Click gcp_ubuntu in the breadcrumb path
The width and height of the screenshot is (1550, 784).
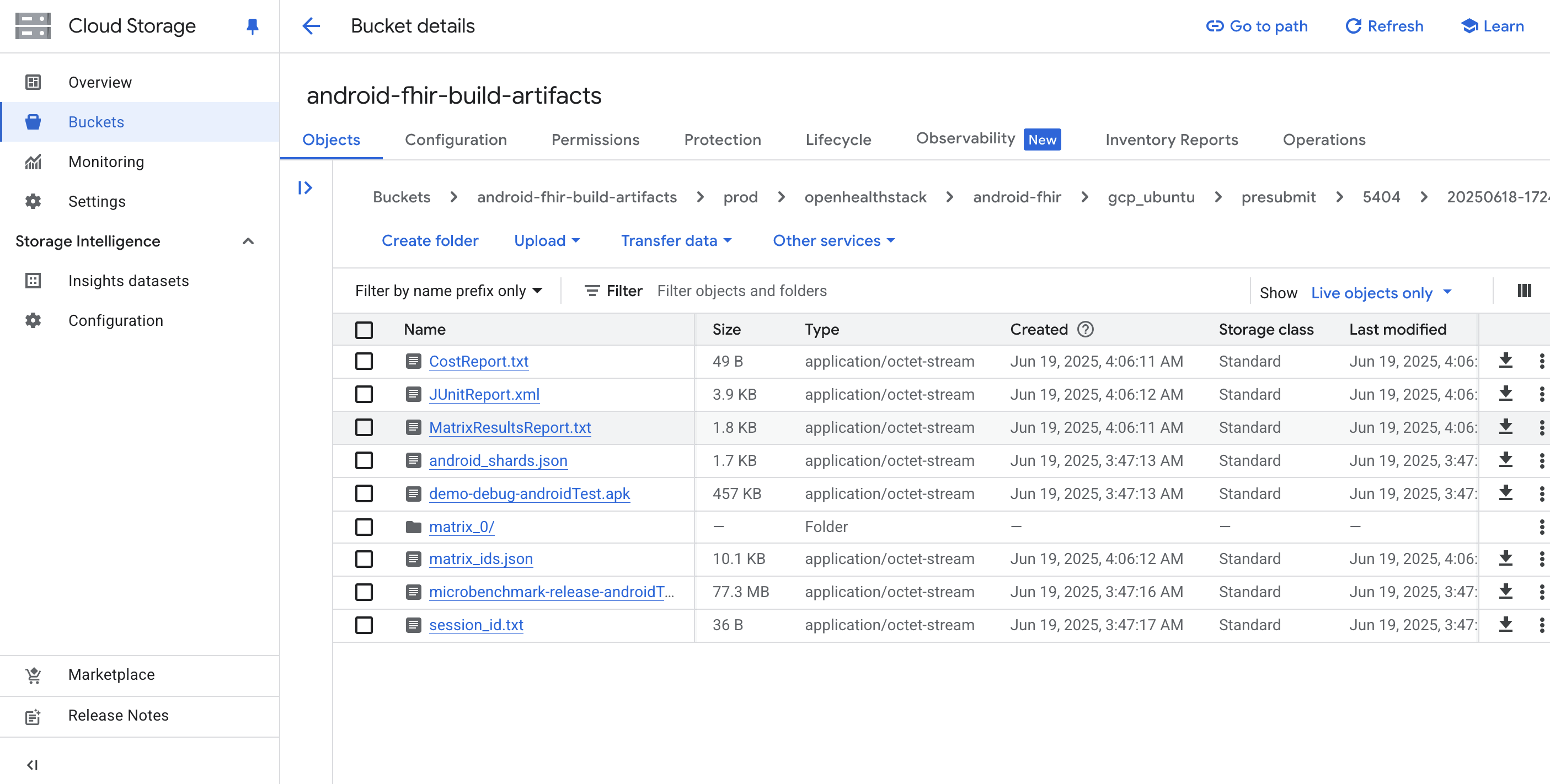[1151, 197]
